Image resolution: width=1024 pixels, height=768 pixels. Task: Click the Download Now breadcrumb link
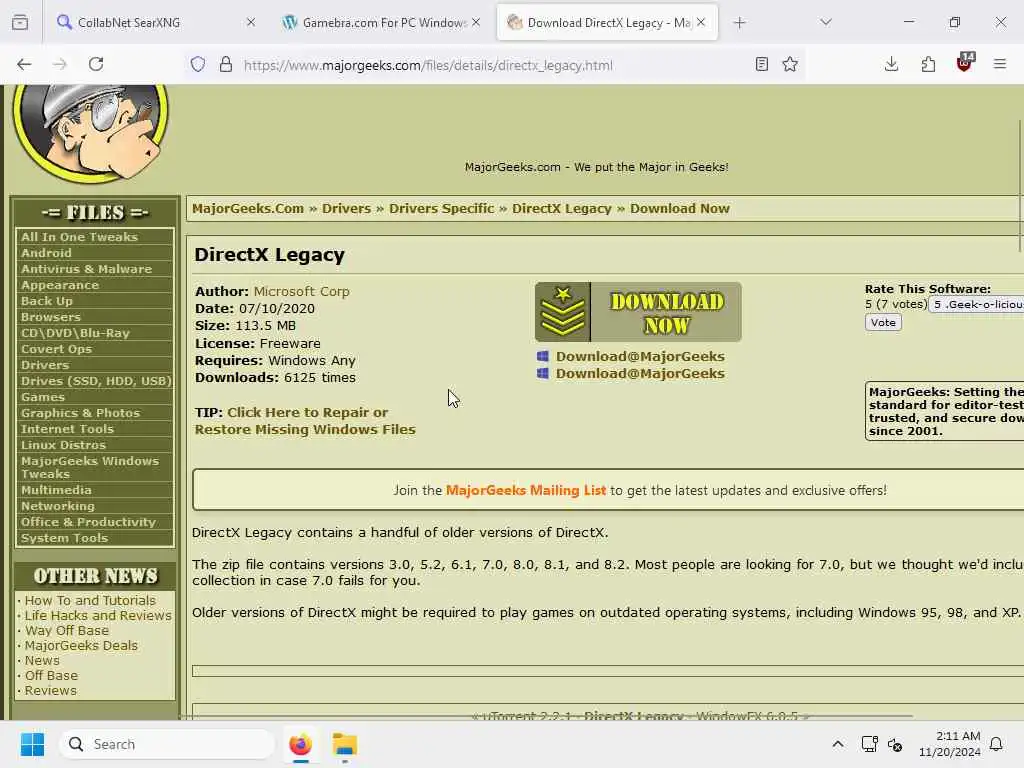(x=680, y=208)
